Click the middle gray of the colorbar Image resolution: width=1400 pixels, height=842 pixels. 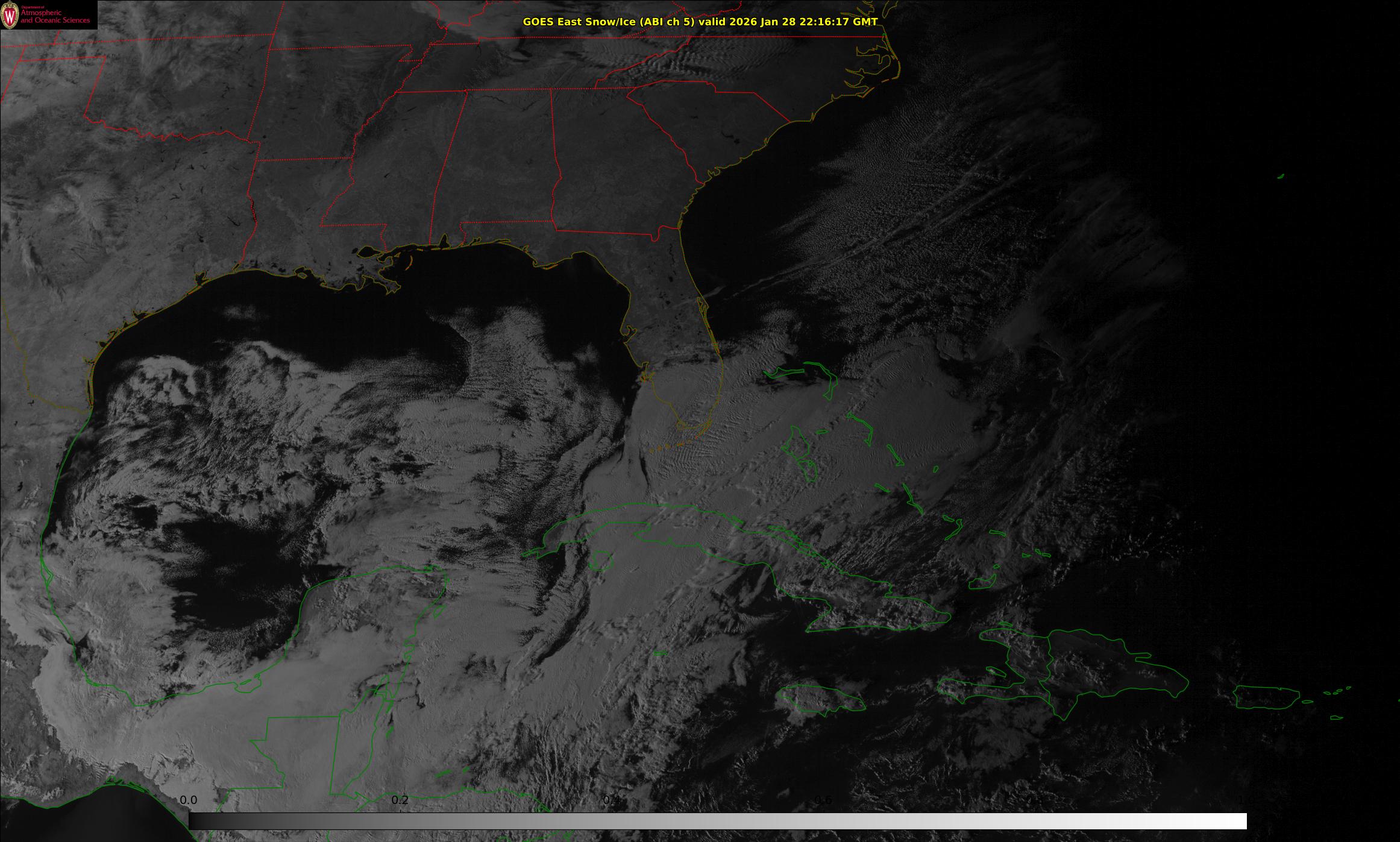pos(717,821)
